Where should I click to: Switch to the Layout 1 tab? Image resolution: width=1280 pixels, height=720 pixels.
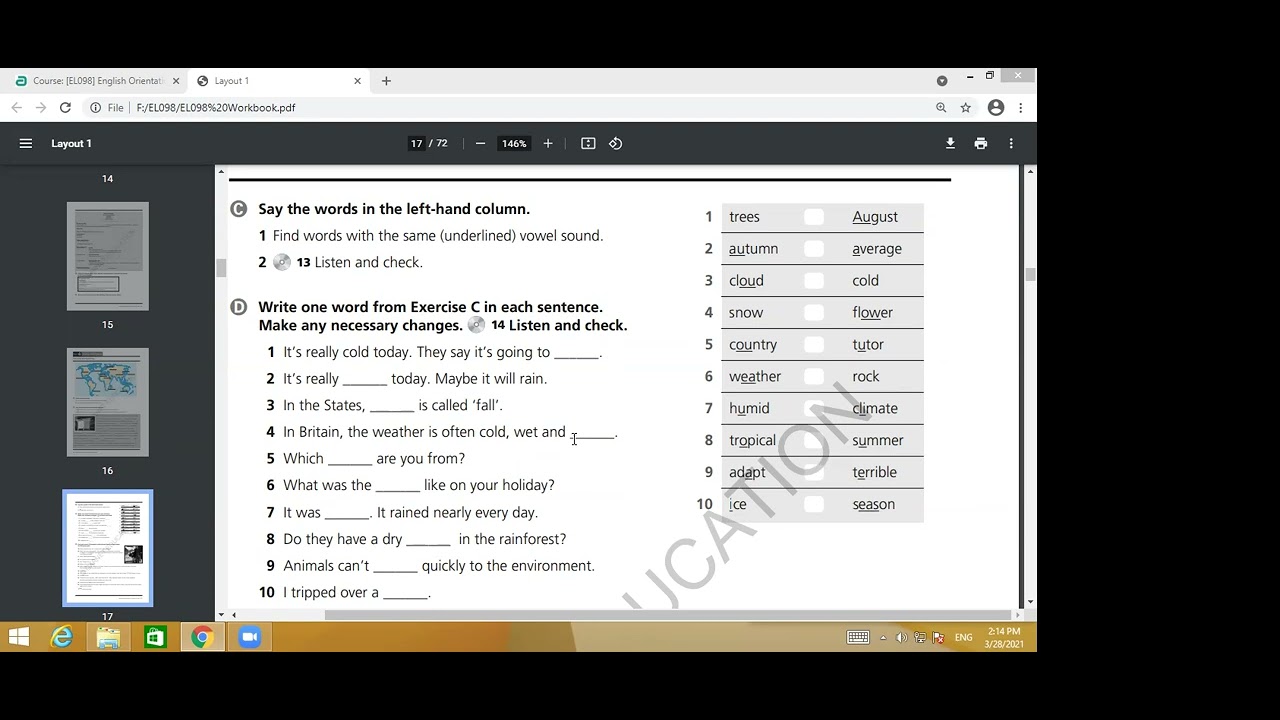279,81
